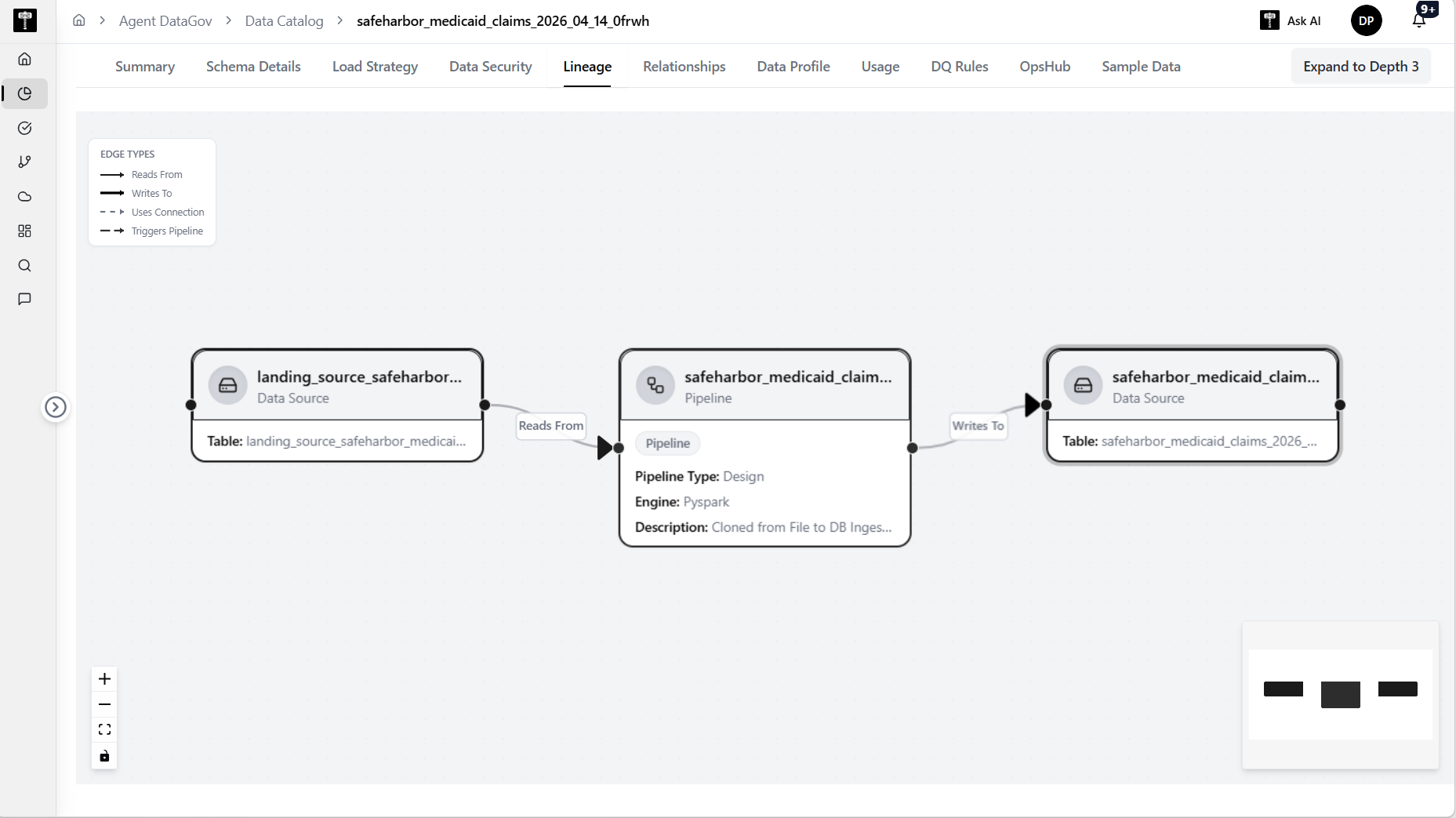The height and width of the screenshot is (818, 1456).
Task: Select the pie chart catalog icon in sidebar
Action: [25, 93]
